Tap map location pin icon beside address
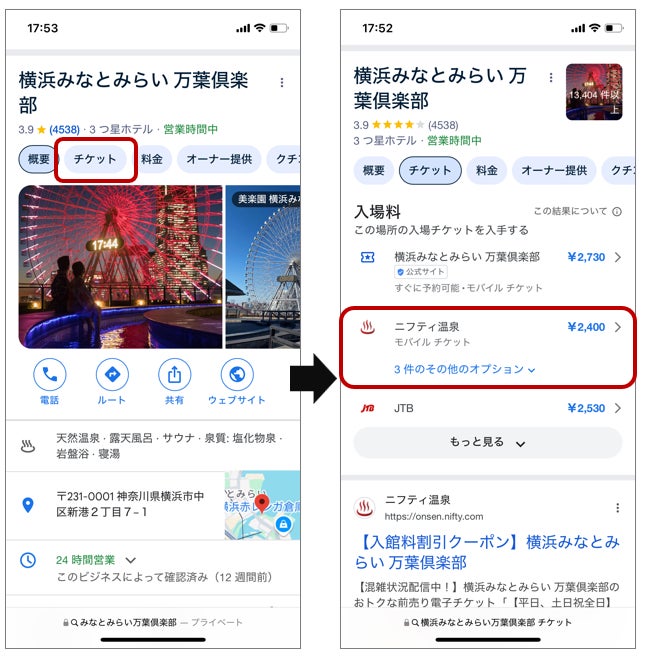 click(28, 505)
